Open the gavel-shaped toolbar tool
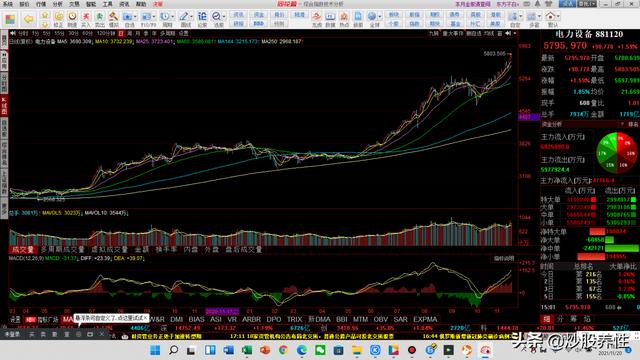Image resolution: width=640 pixels, height=360 pixels. click(113, 16)
